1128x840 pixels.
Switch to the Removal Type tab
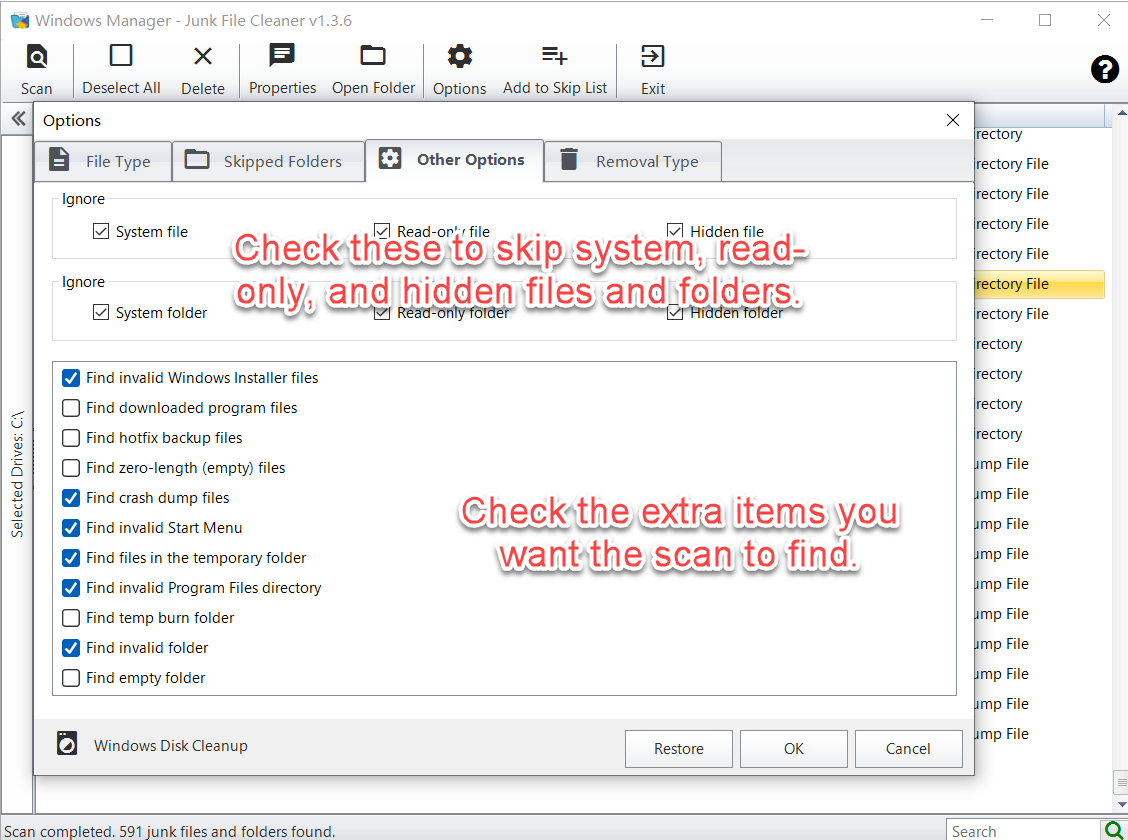coord(633,161)
